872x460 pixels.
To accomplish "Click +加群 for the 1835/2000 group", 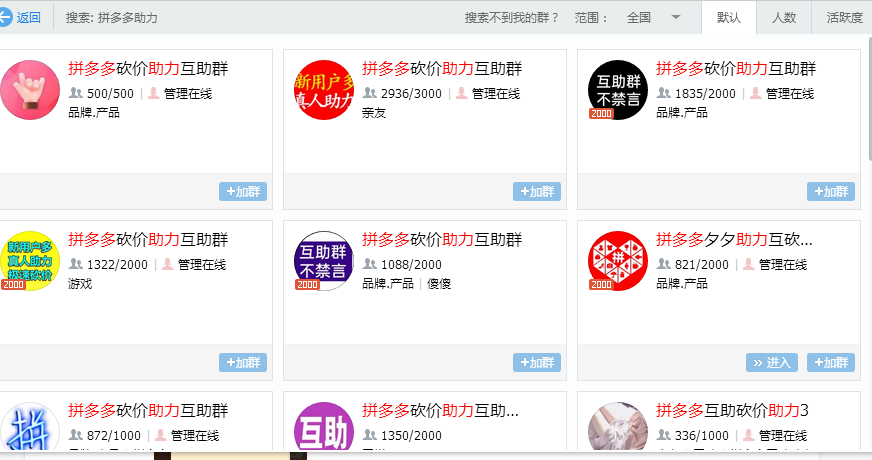I will pos(831,191).
